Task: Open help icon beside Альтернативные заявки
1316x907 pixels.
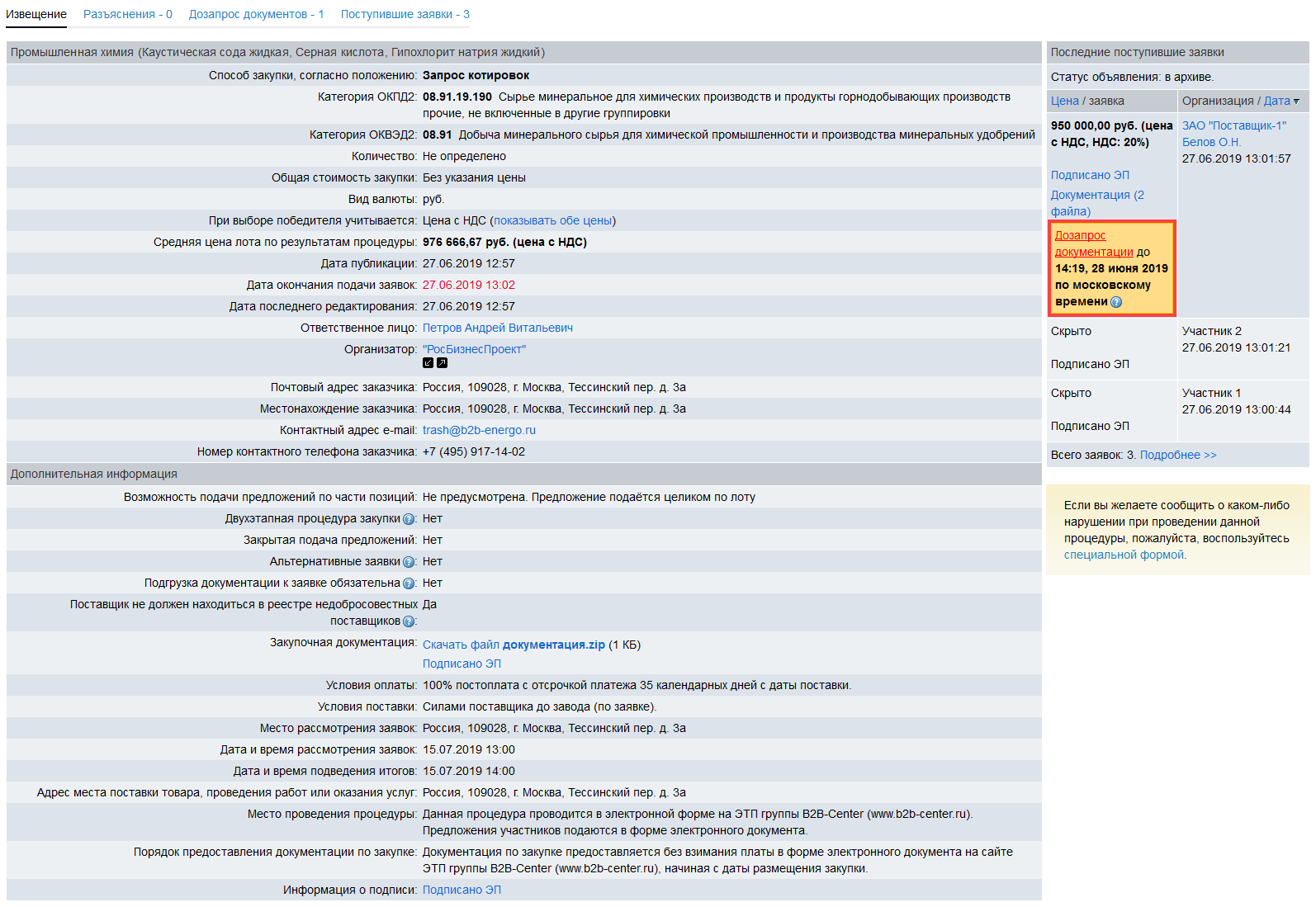Action: pyautogui.click(x=409, y=562)
